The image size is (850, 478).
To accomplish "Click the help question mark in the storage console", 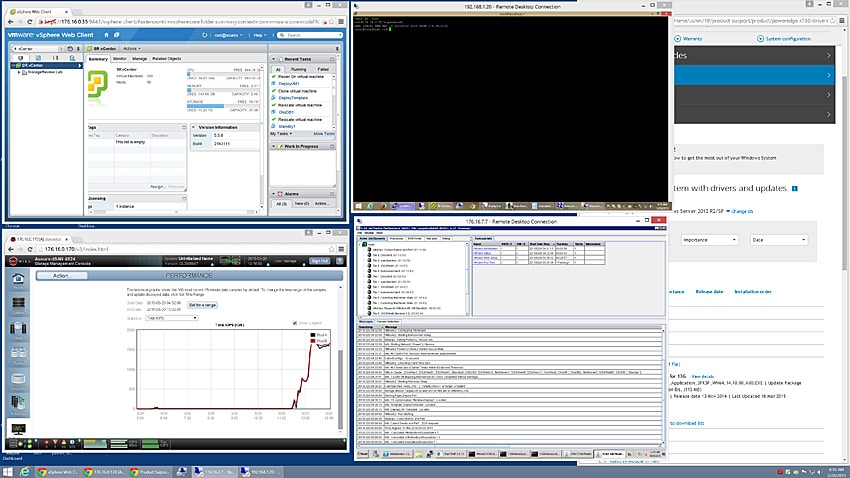I will (340, 261).
